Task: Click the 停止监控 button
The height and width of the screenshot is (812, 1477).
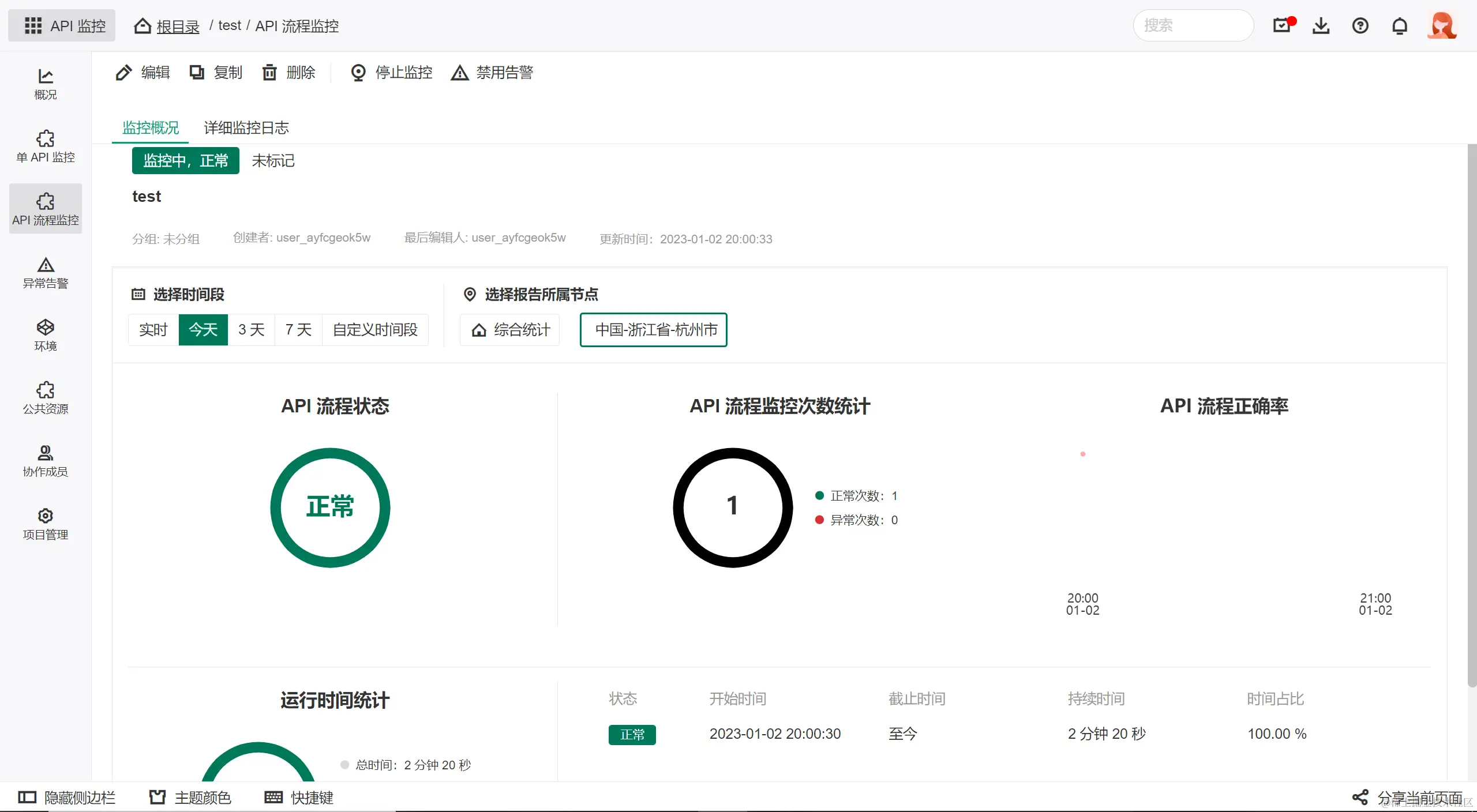Action: [x=392, y=73]
